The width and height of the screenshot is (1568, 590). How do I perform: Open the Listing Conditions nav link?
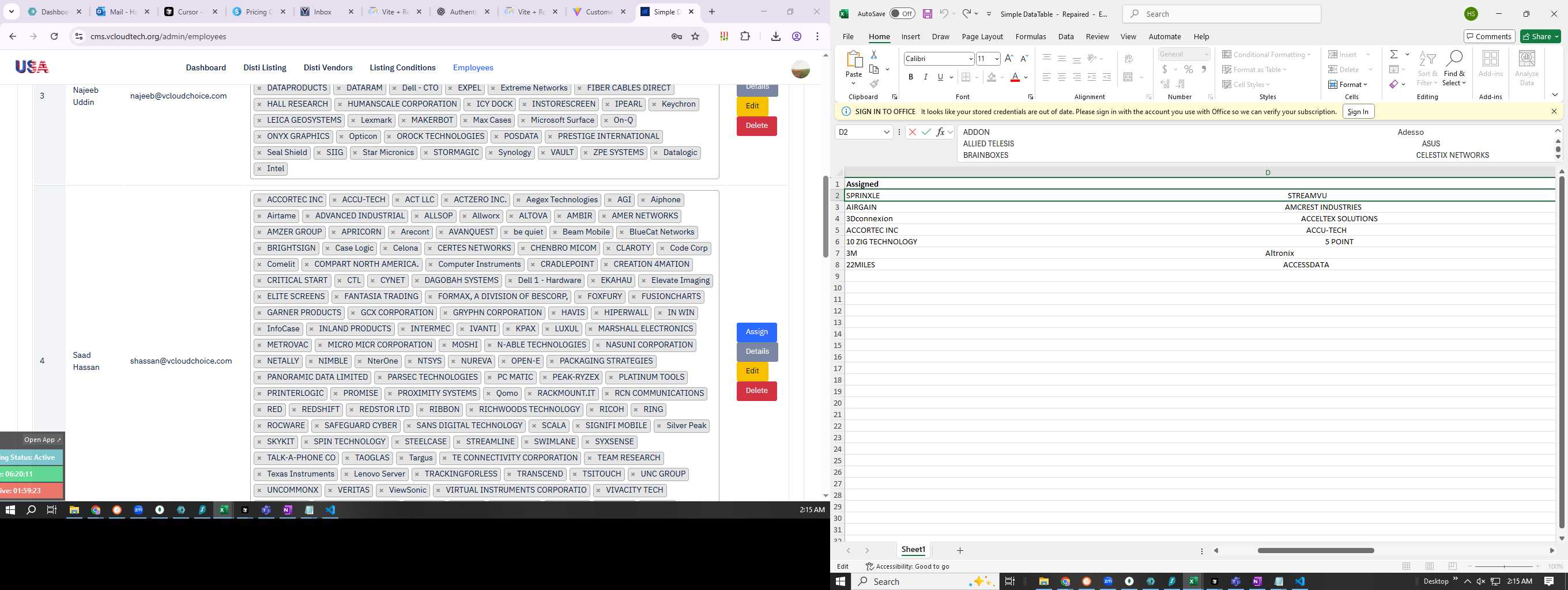[402, 67]
